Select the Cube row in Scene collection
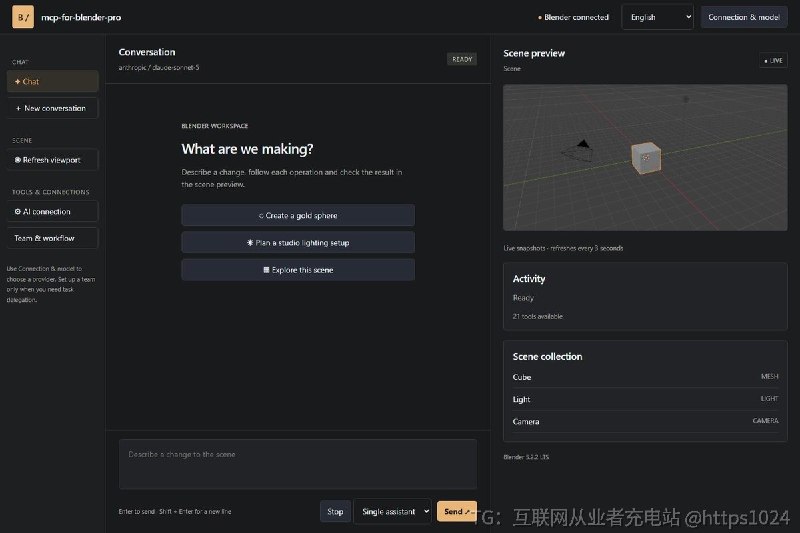 point(645,377)
